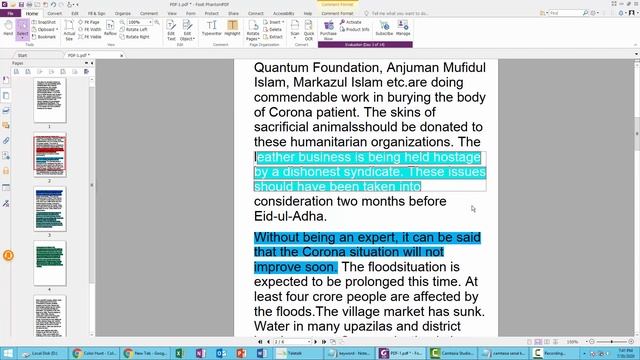This screenshot has height=360, width=640.
Task: Click Rotate Right
Action: [x=135, y=37]
